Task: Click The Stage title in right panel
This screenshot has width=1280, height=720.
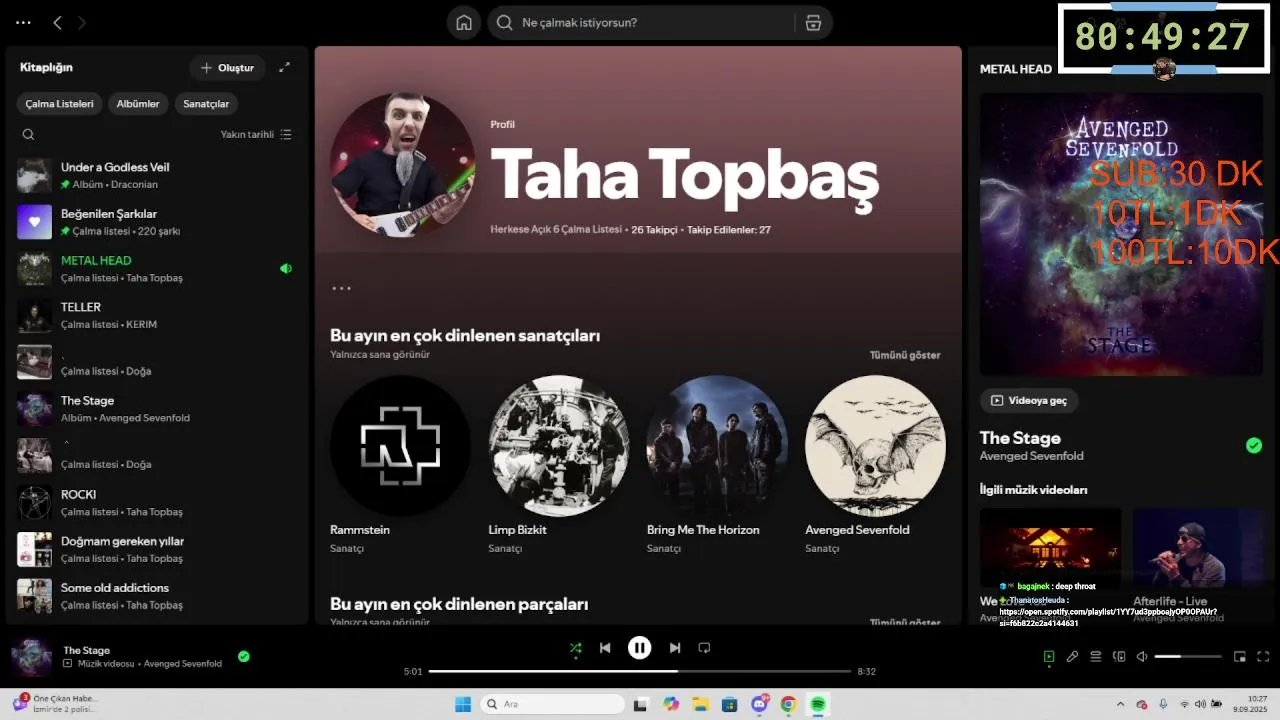Action: 1020,438
